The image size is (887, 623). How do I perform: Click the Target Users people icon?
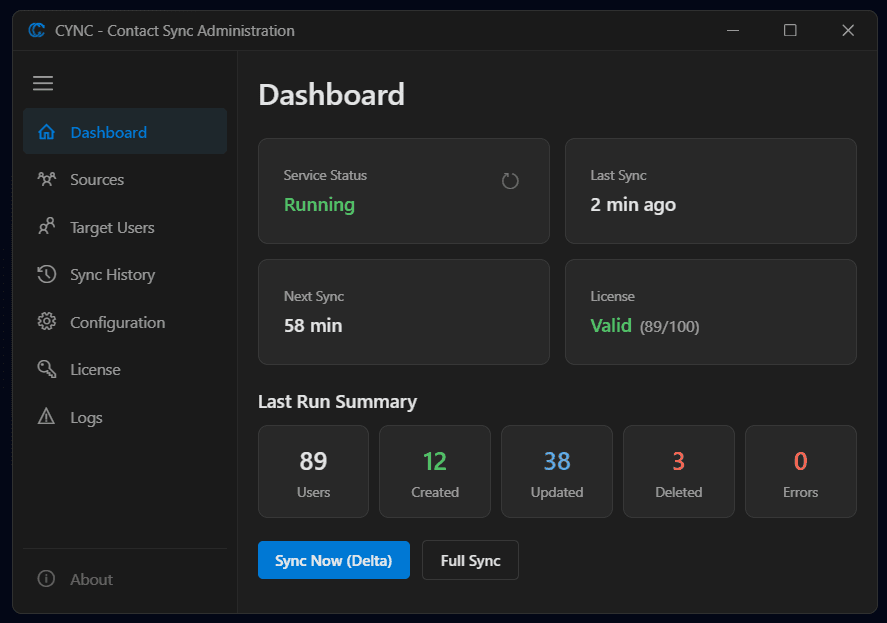[46, 227]
